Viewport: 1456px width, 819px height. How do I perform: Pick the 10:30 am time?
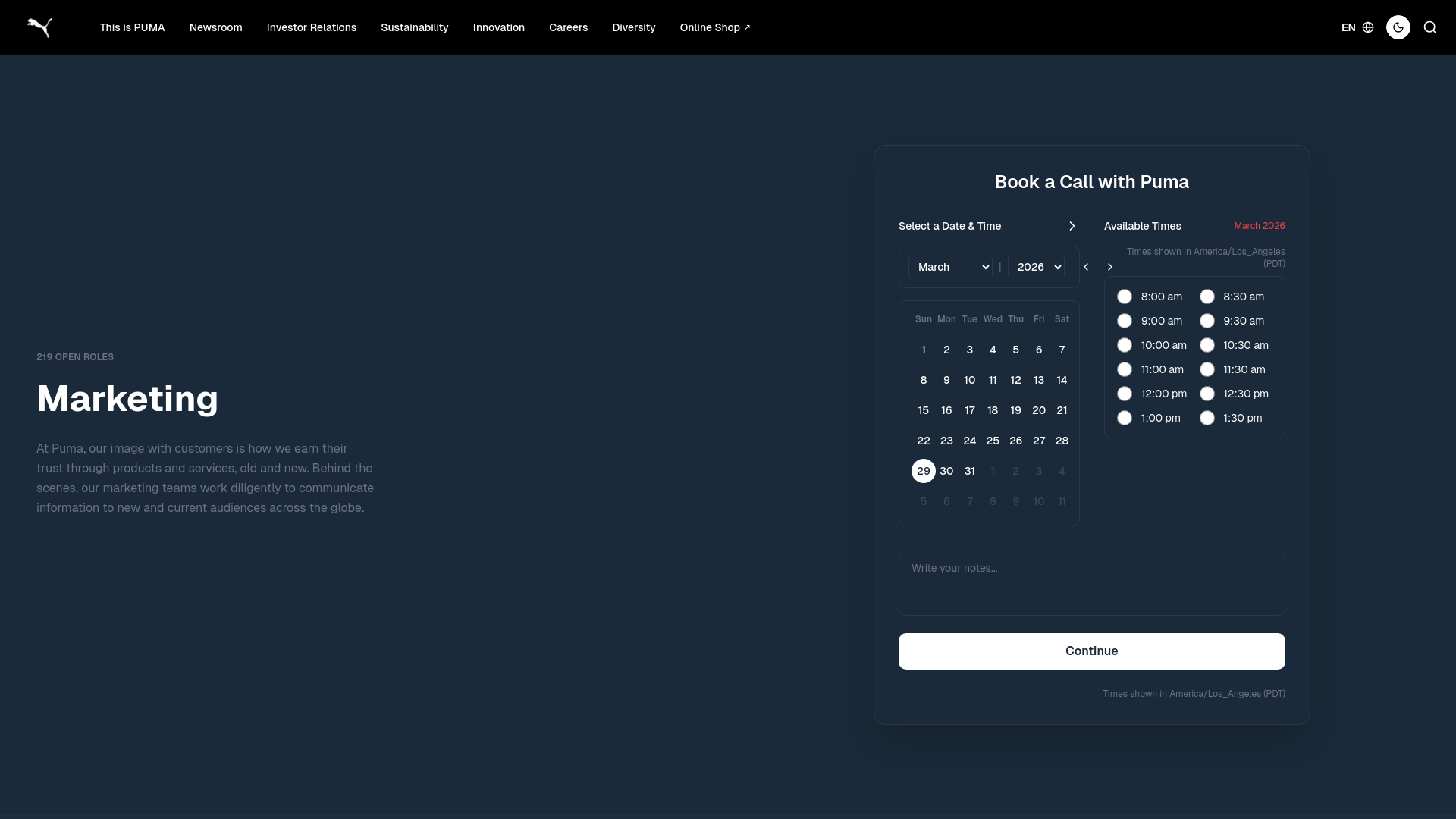(x=1207, y=345)
